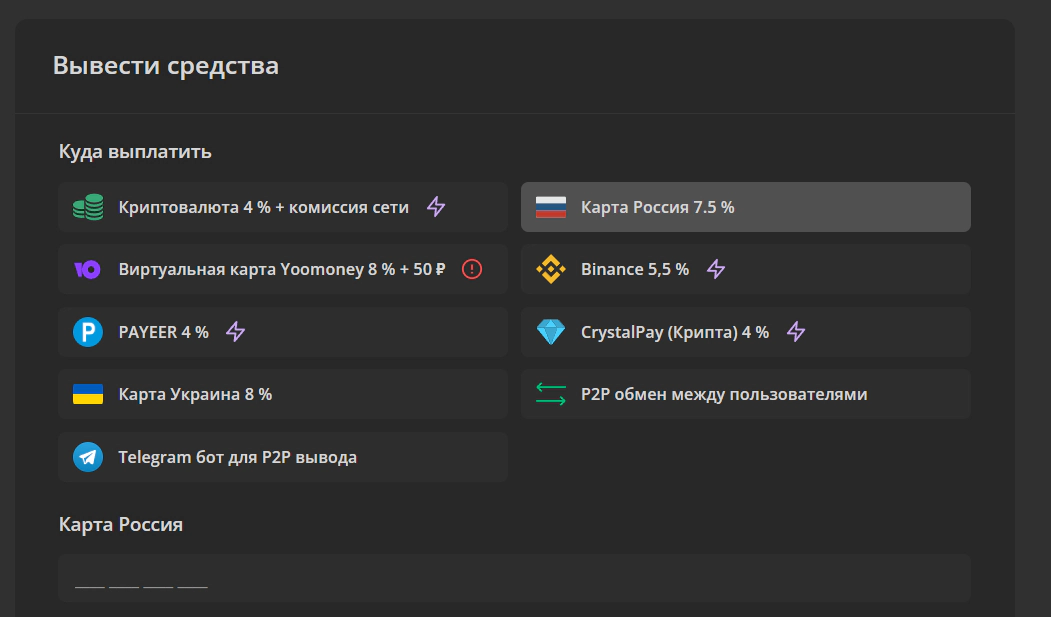Viewport: 1051px width, 617px height.
Task: Click the Russian flag icon
Action: tap(551, 207)
